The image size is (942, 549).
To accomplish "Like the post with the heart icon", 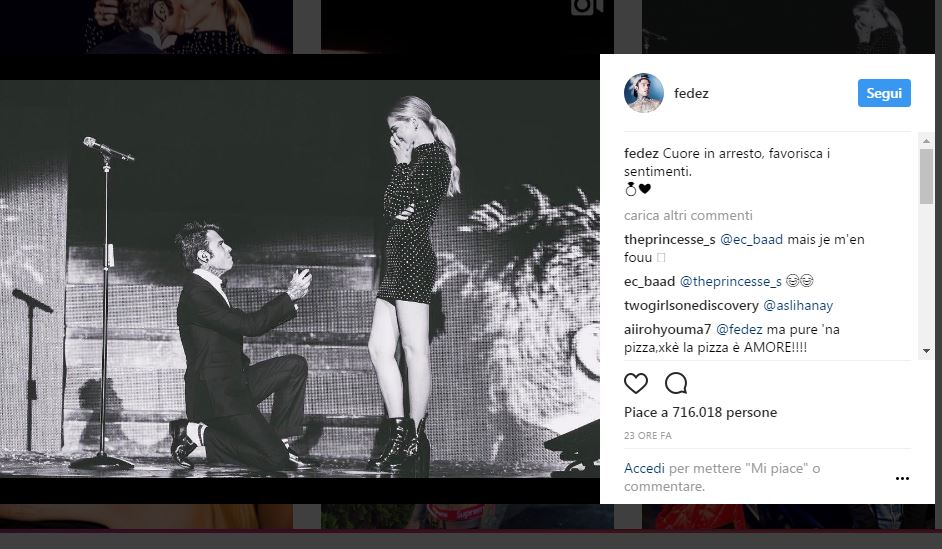I will tap(636, 383).
